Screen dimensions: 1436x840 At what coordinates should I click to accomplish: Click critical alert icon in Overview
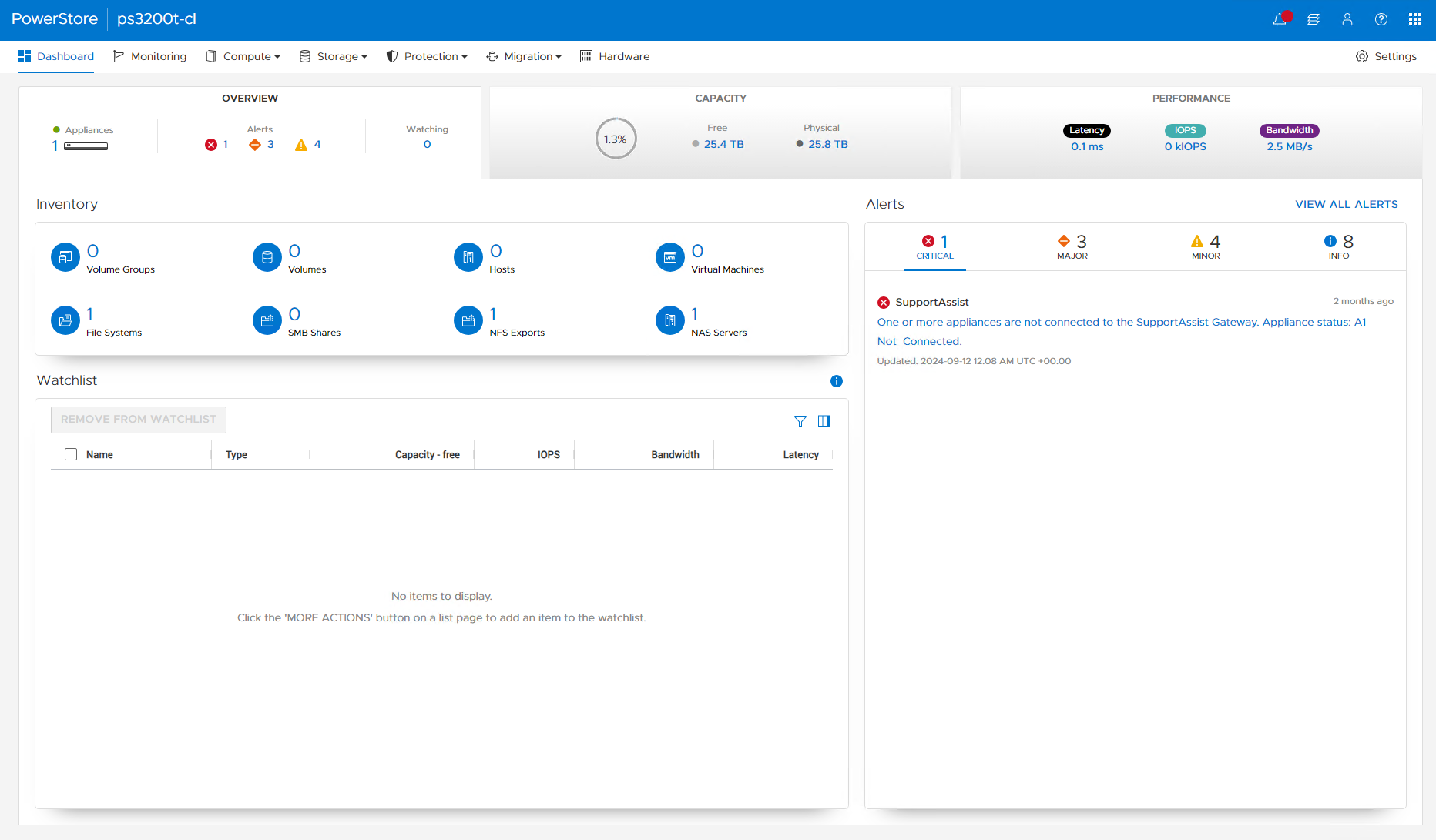[211, 145]
